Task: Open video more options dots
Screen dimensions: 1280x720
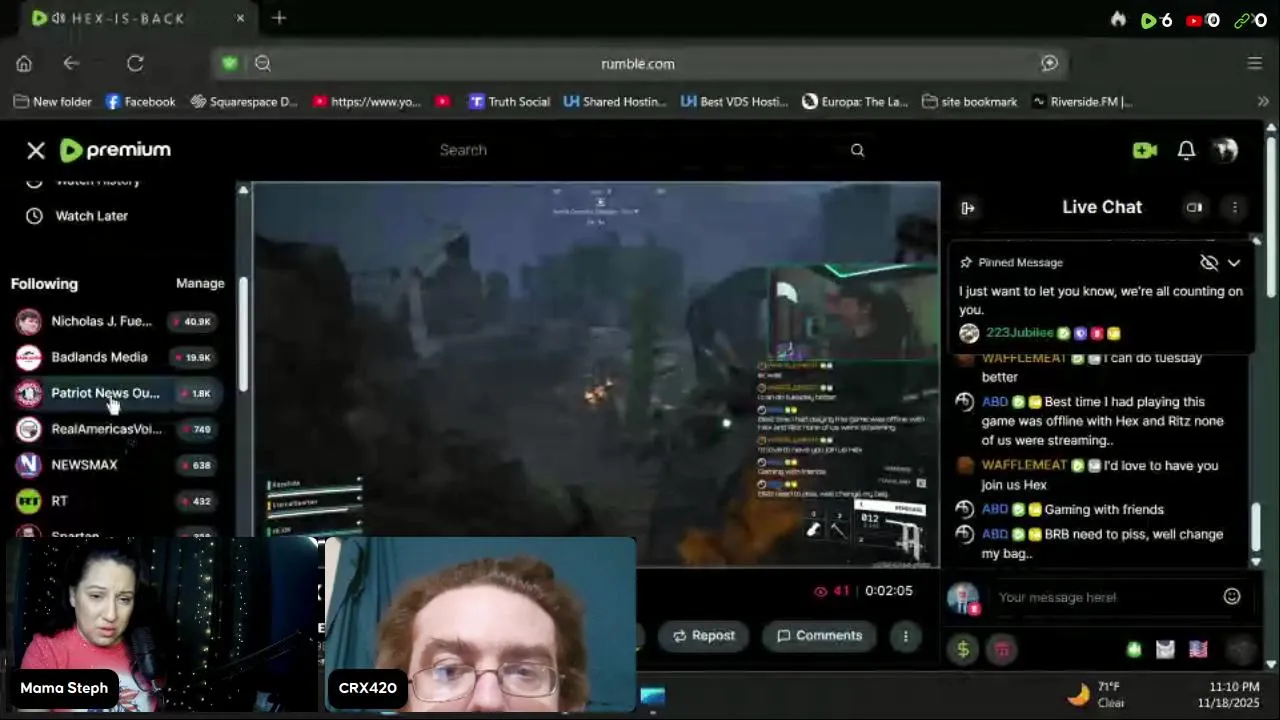Action: (905, 636)
